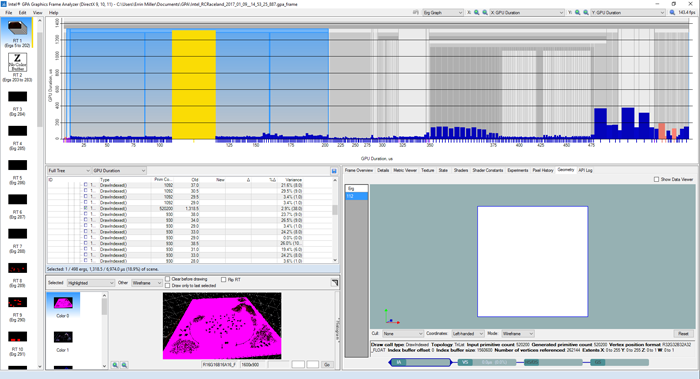Viewport: 700px width, 379px height.
Task: Select the RT 8 render target thumbnail
Action: [17, 268]
